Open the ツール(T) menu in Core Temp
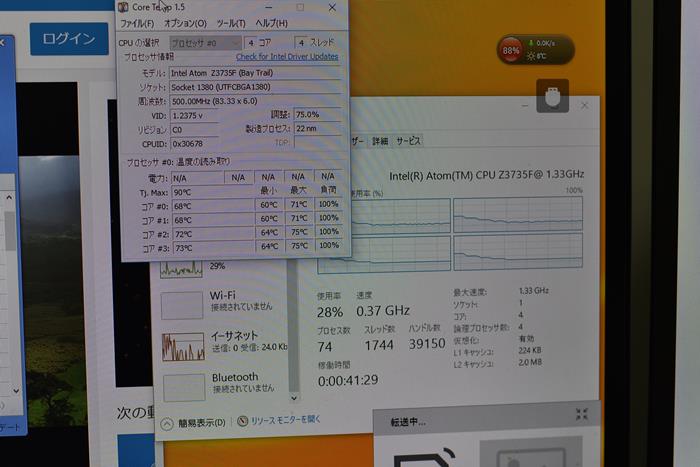This screenshot has height=467, width=700. (231, 23)
